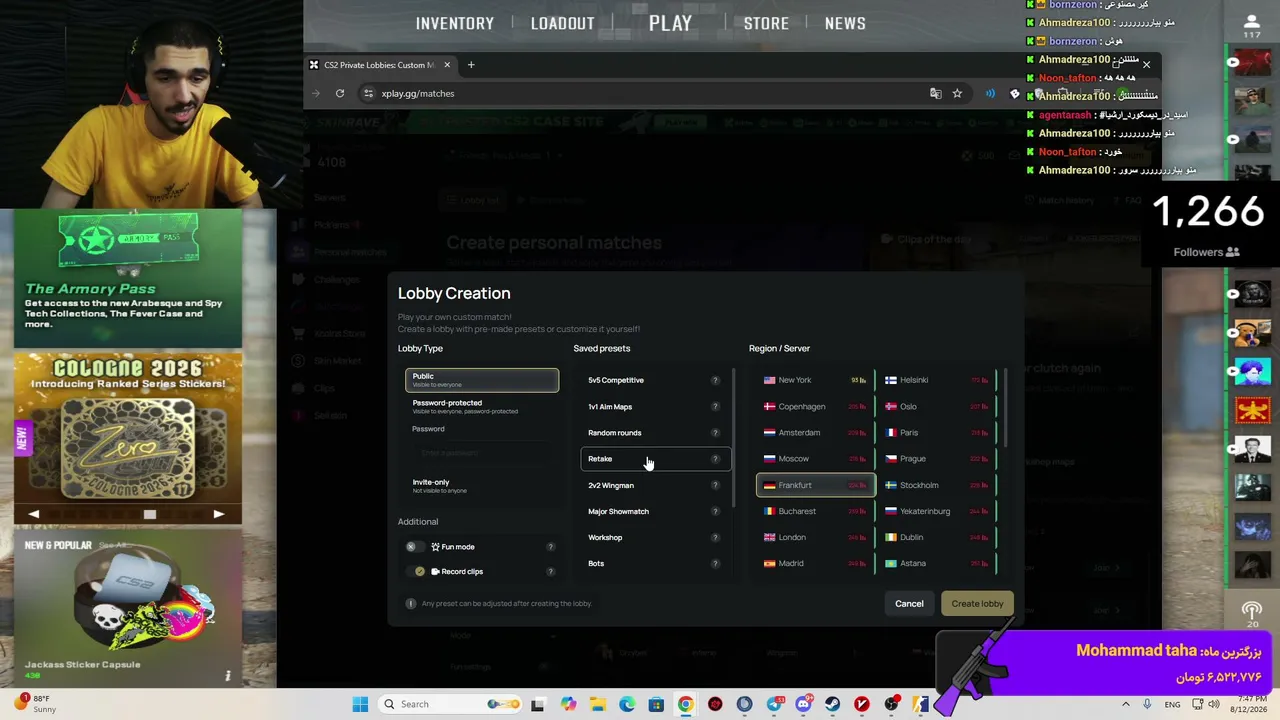
Task: Open the CS2 INVENTORY menu
Action: [455, 23]
